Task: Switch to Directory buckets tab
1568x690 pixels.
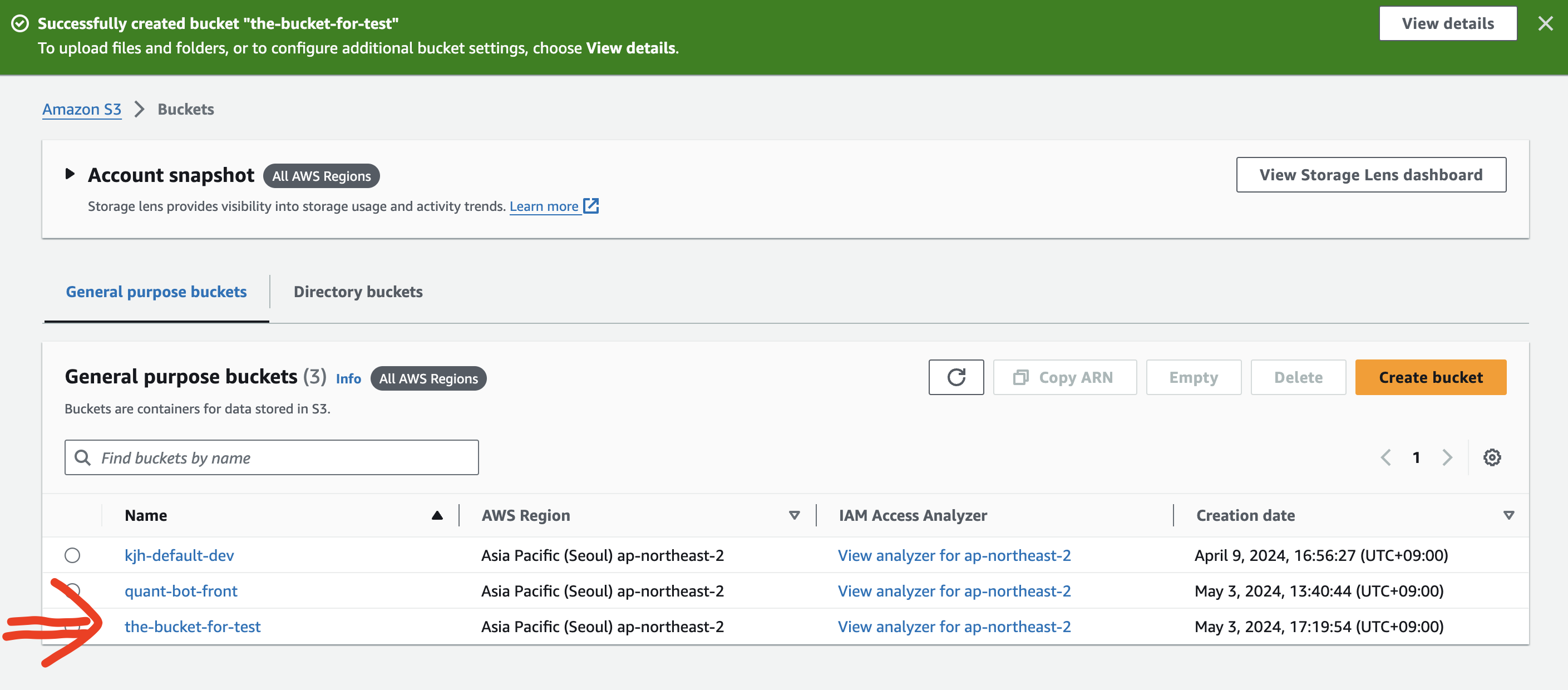Action: tap(358, 292)
